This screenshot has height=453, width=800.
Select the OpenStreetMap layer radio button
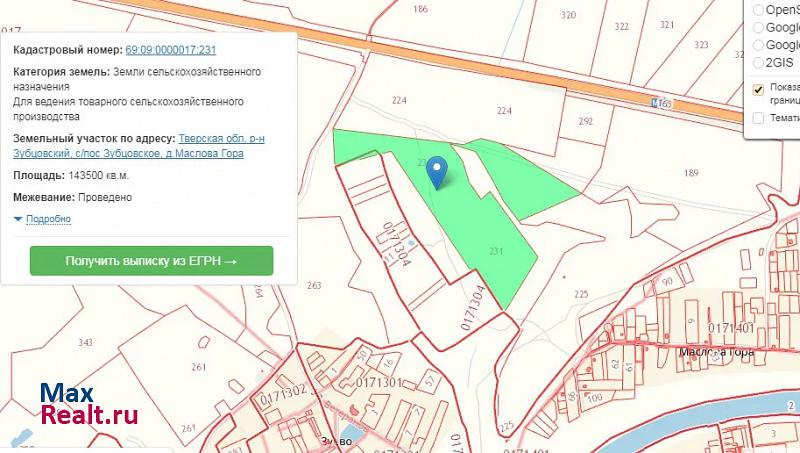tap(759, 9)
